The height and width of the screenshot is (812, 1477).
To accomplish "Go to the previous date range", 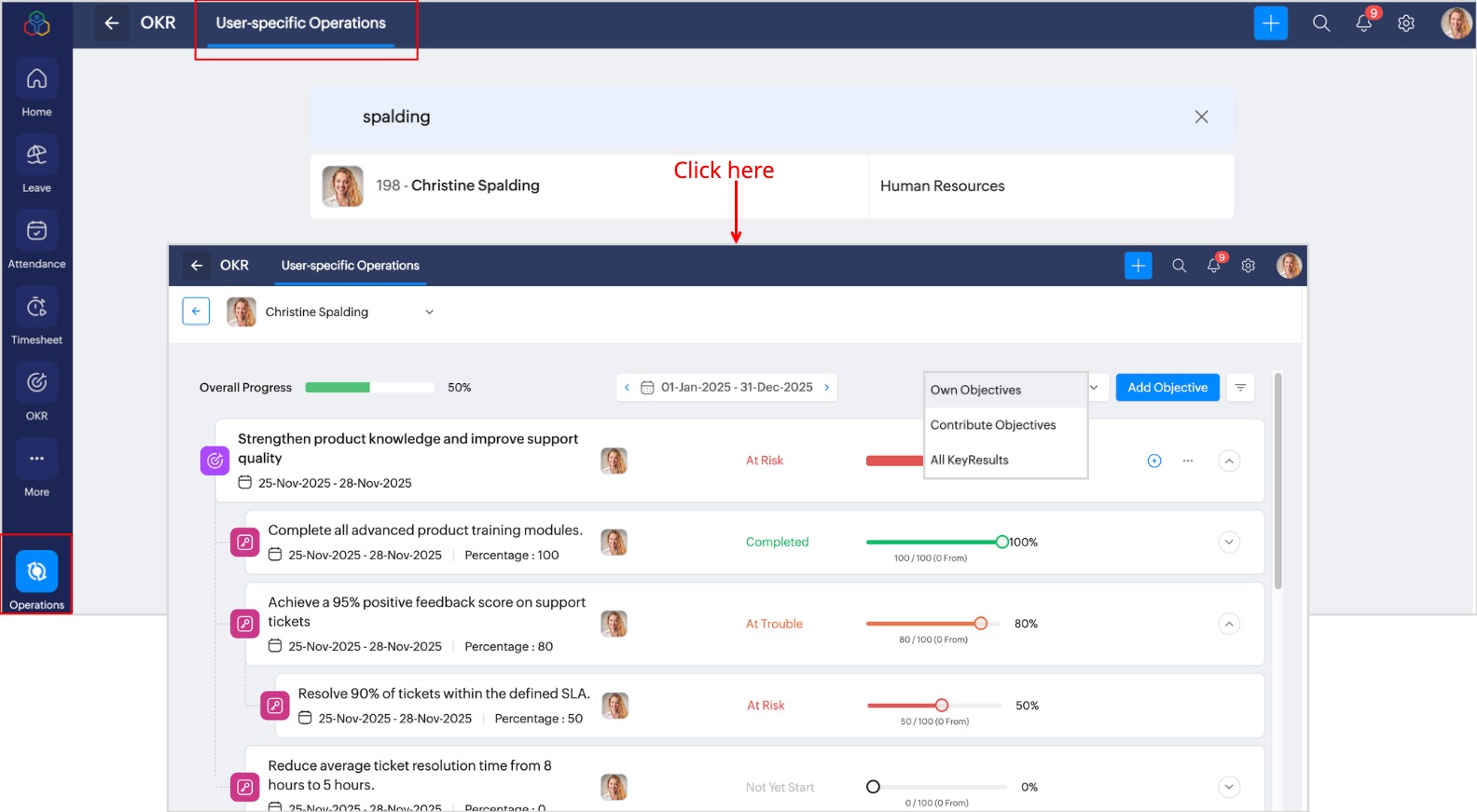I will [627, 388].
